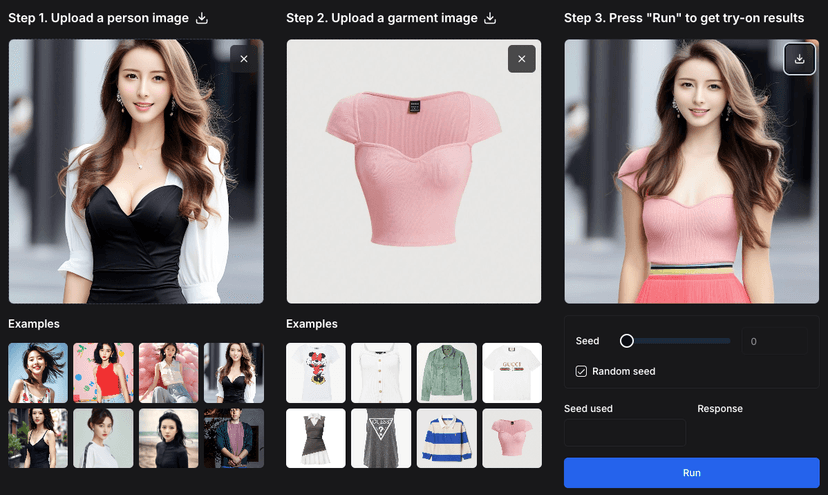Pick the blue striped sweater example
Viewport: 828px width, 495px height.
click(446, 438)
